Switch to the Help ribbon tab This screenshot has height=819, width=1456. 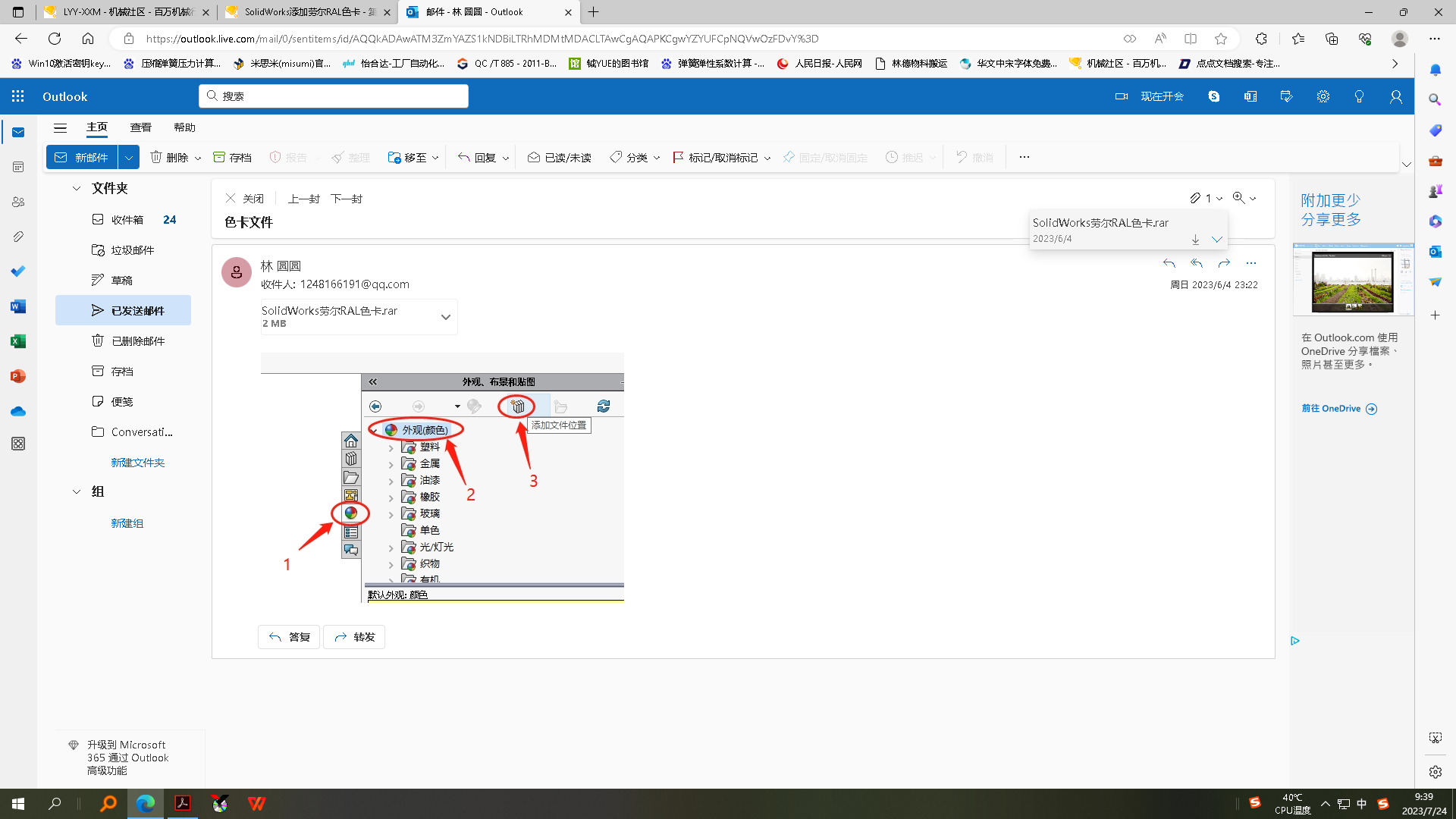pyautogui.click(x=185, y=127)
